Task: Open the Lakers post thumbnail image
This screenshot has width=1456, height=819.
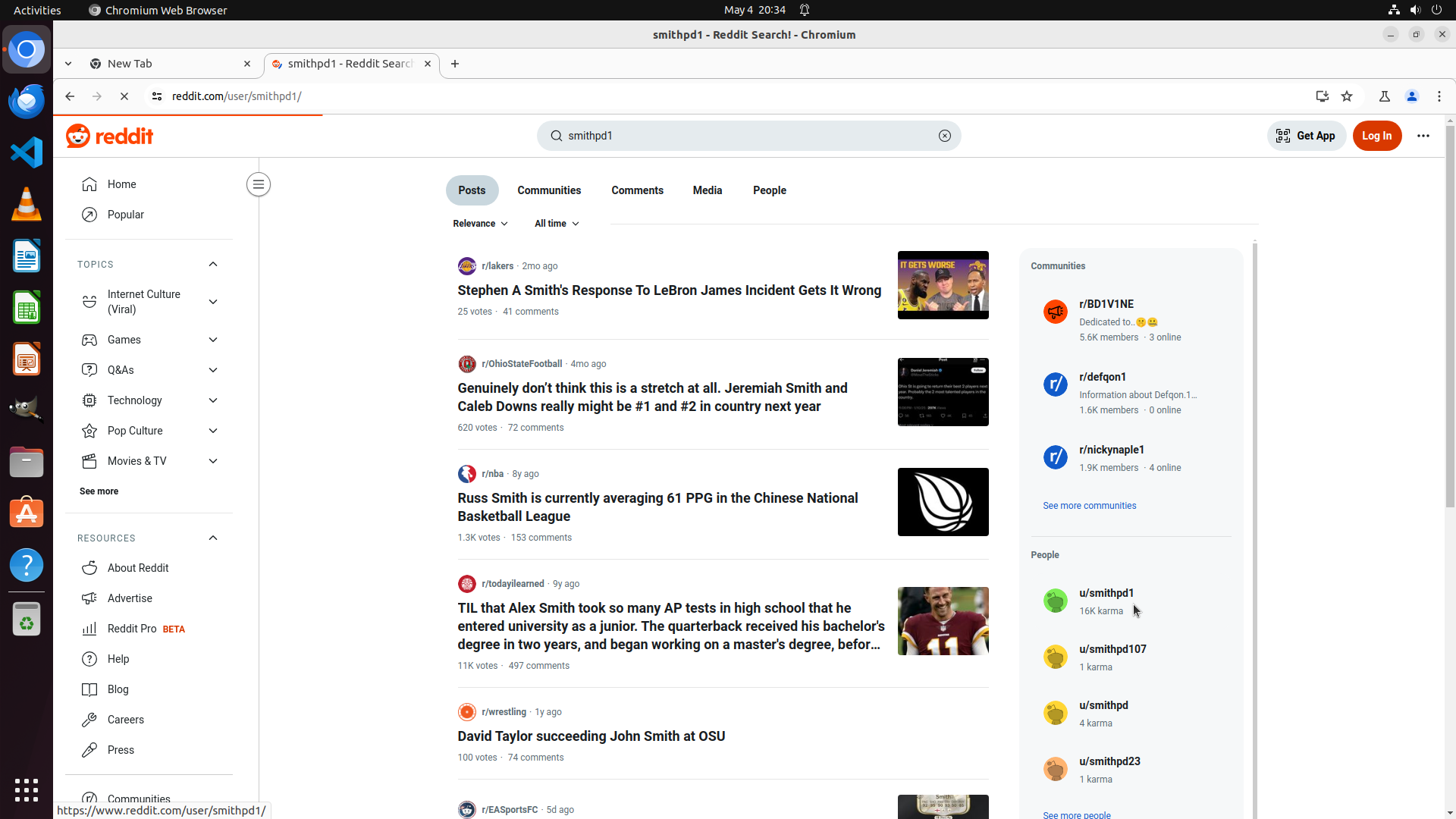Action: (943, 285)
